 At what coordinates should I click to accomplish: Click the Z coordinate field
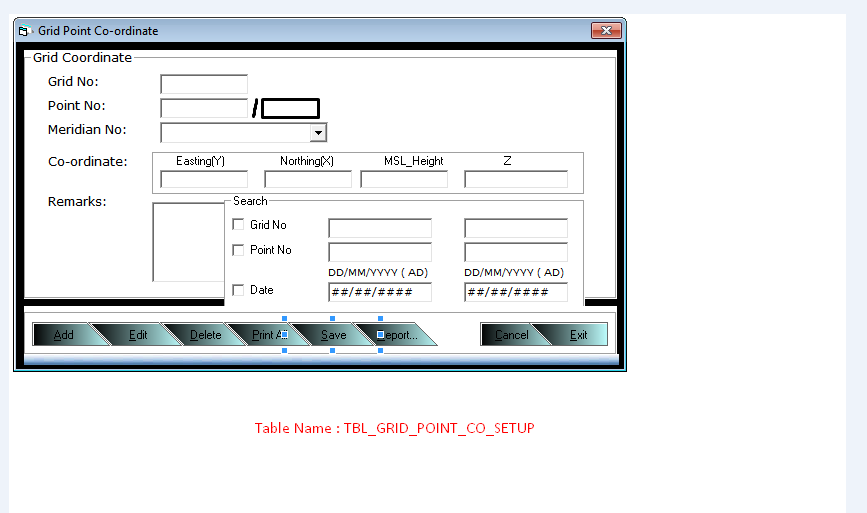515,180
